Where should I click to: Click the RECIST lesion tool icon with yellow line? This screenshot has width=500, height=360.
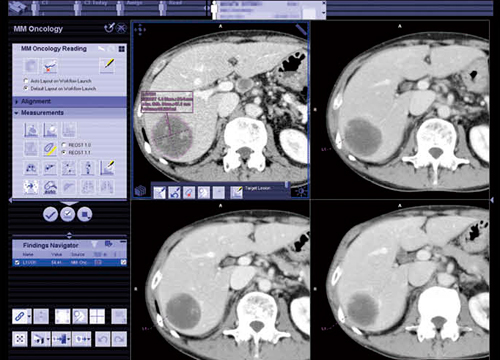tap(50, 149)
